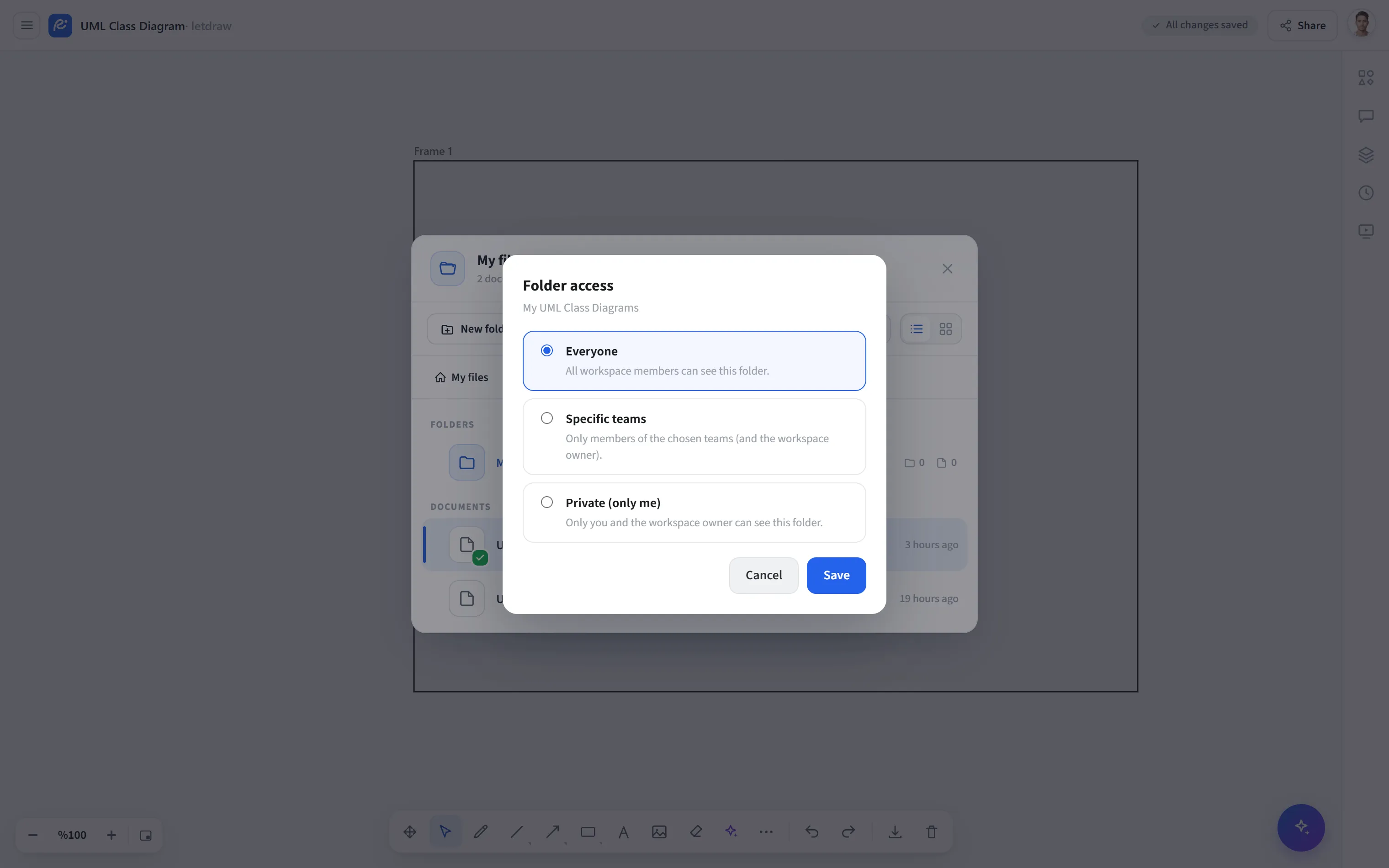Select the rectangle shape tool
The image size is (1389, 868).
pos(588,832)
